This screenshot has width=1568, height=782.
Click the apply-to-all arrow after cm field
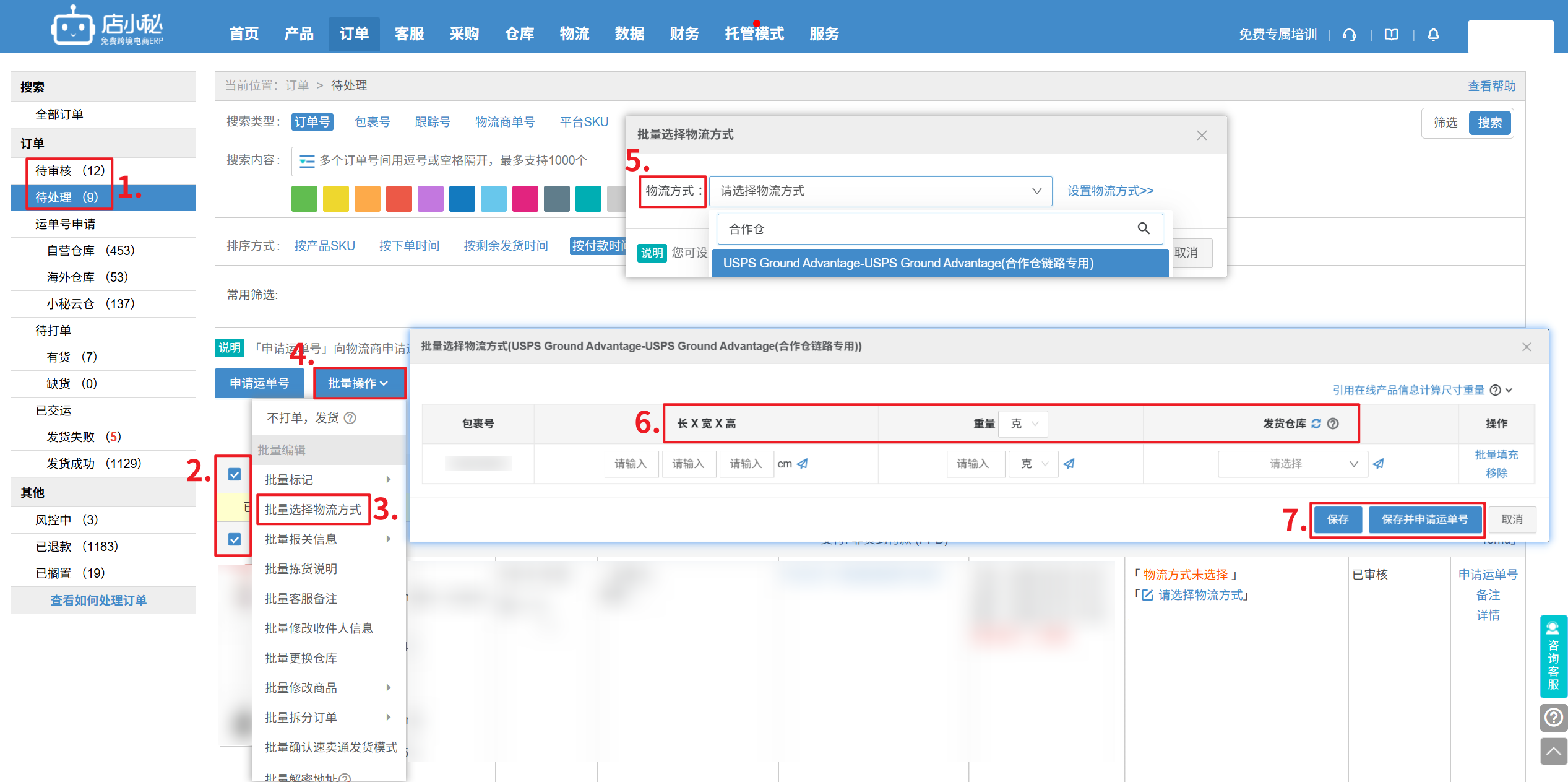point(803,464)
